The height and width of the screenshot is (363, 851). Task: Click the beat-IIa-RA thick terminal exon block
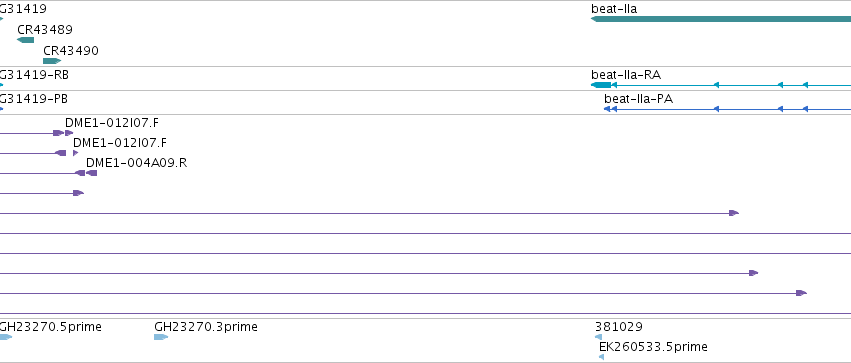[601, 85]
